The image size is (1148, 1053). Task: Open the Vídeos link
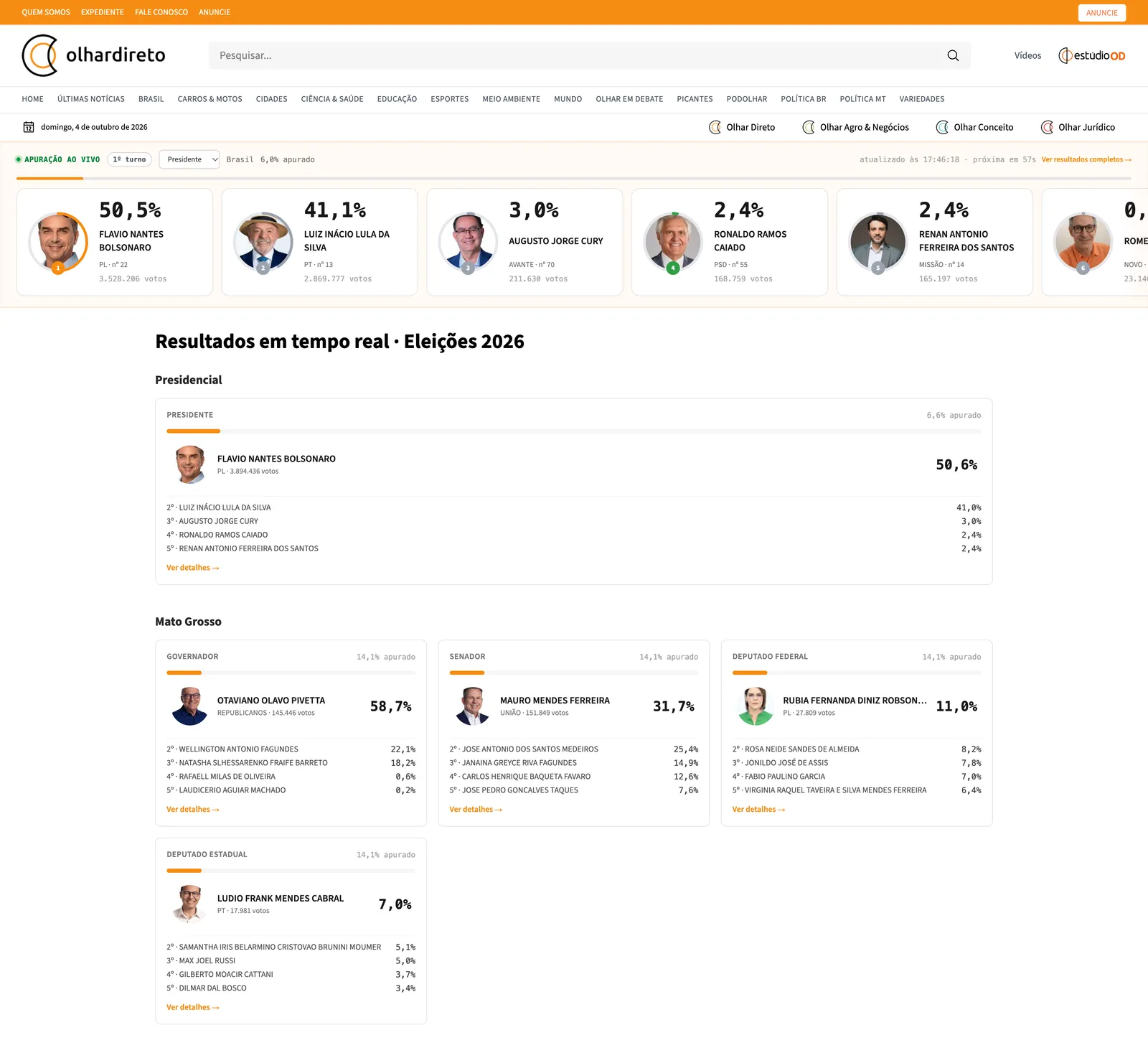tap(1027, 55)
